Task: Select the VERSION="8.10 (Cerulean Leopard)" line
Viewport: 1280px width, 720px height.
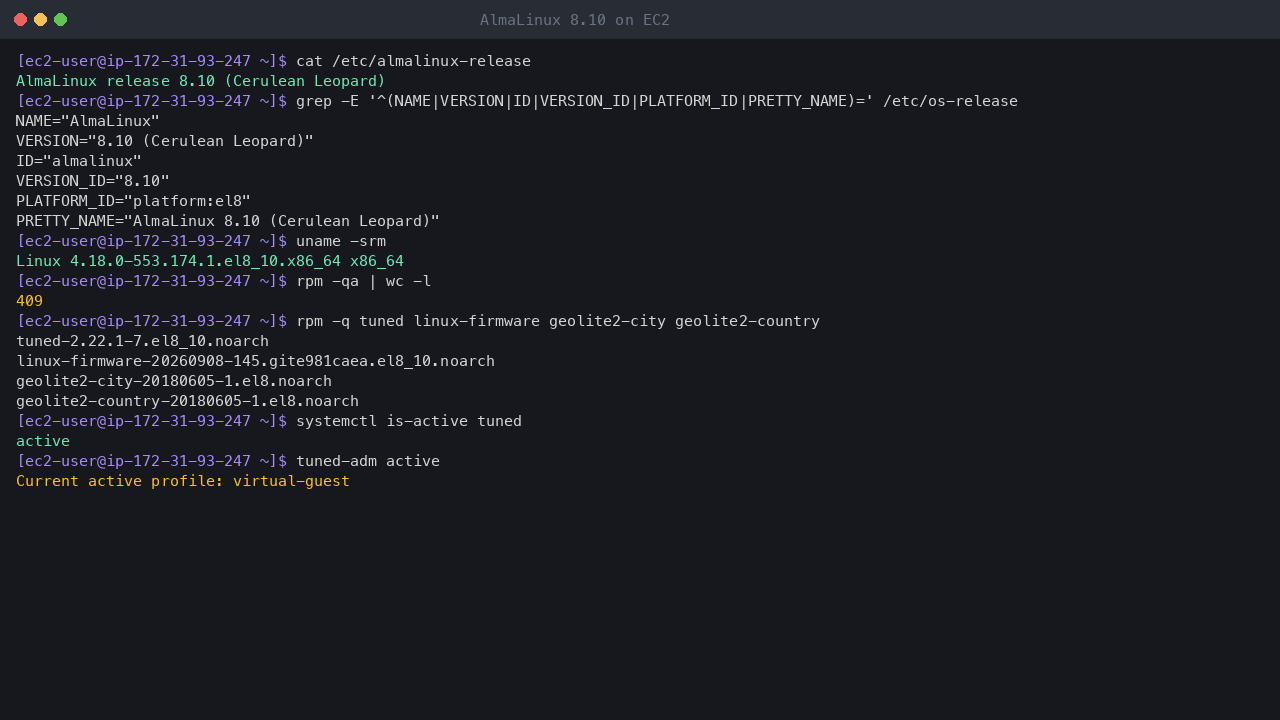Action: 165,141
